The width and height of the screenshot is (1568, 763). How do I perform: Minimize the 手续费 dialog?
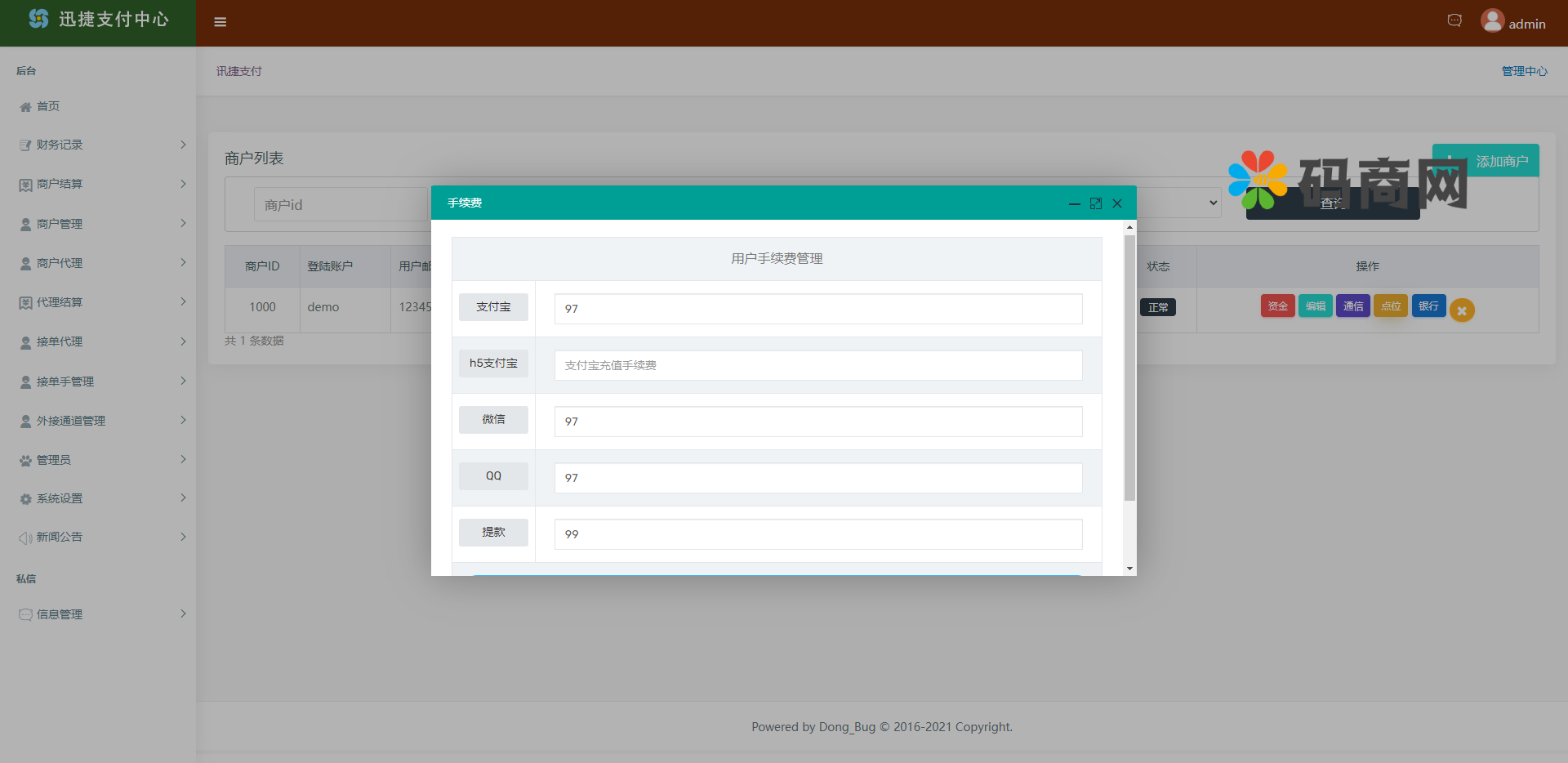click(1075, 203)
